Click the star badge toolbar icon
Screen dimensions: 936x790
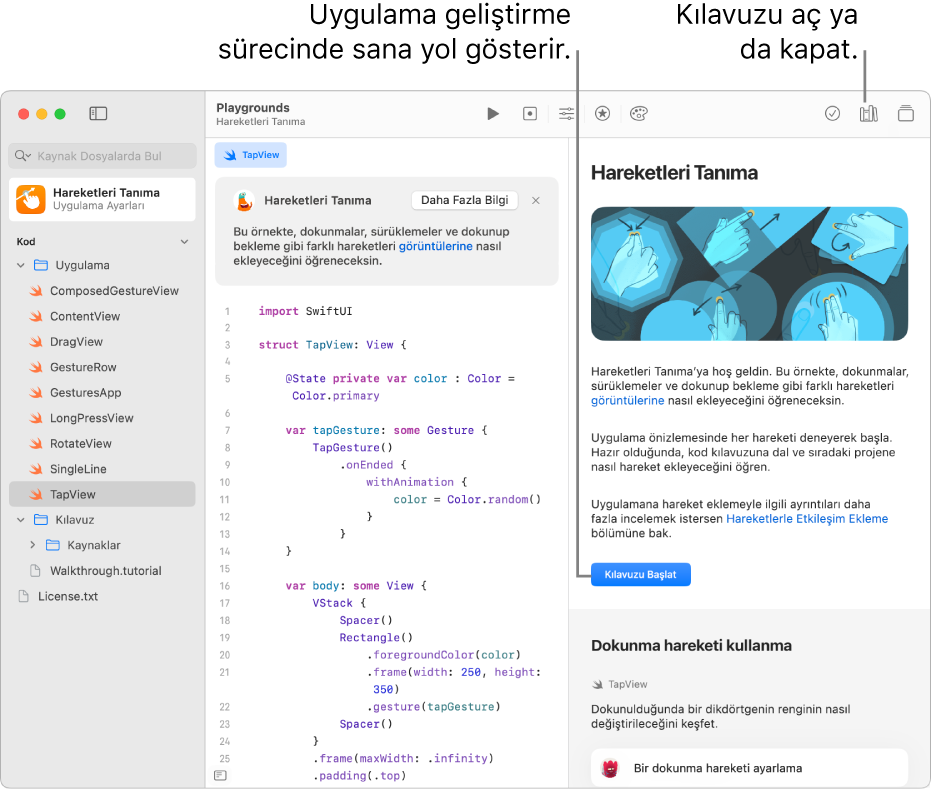[x=602, y=113]
